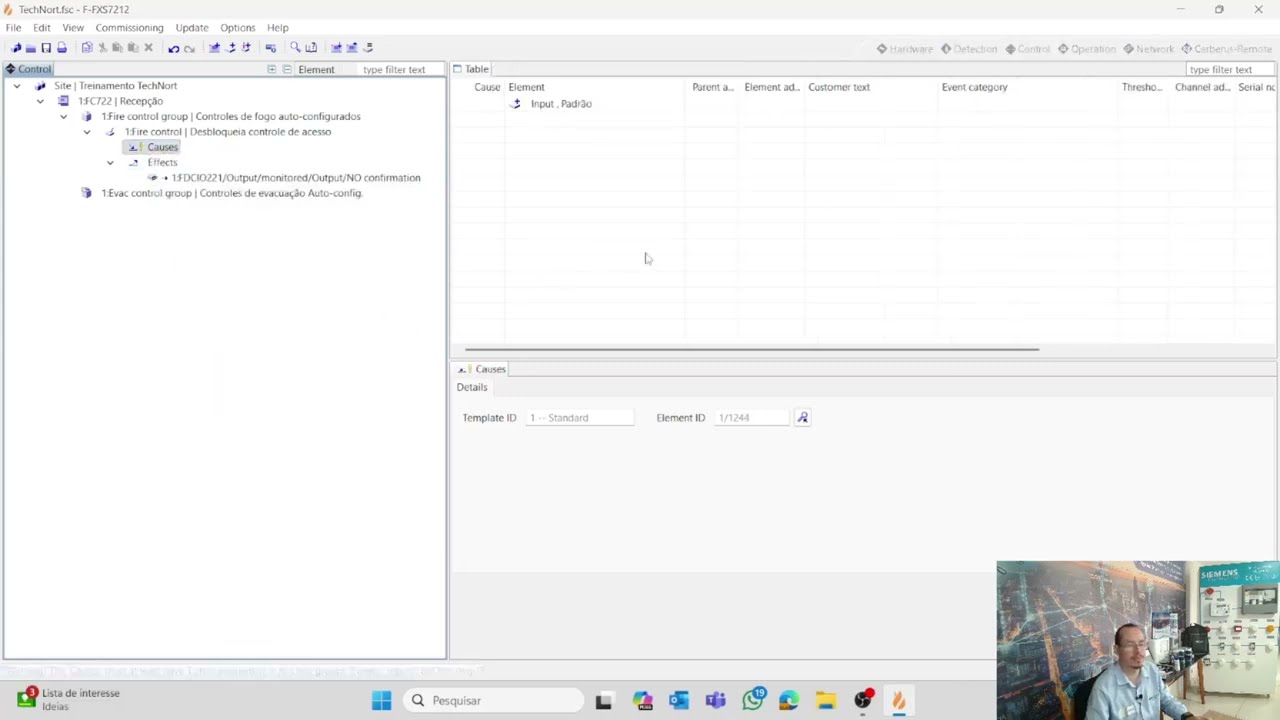Viewport: 1280px width, 720px height.
Task: Click the taskbar Pesquisar search box
Action: point(493,700)
